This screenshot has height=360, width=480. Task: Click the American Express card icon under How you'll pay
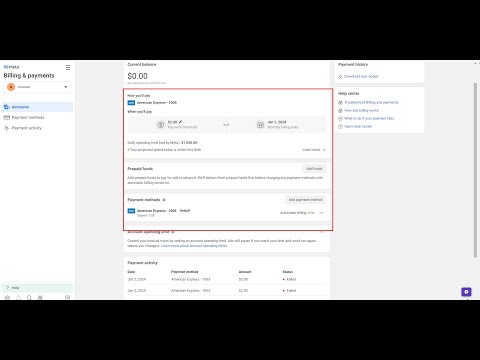point(131,103)
